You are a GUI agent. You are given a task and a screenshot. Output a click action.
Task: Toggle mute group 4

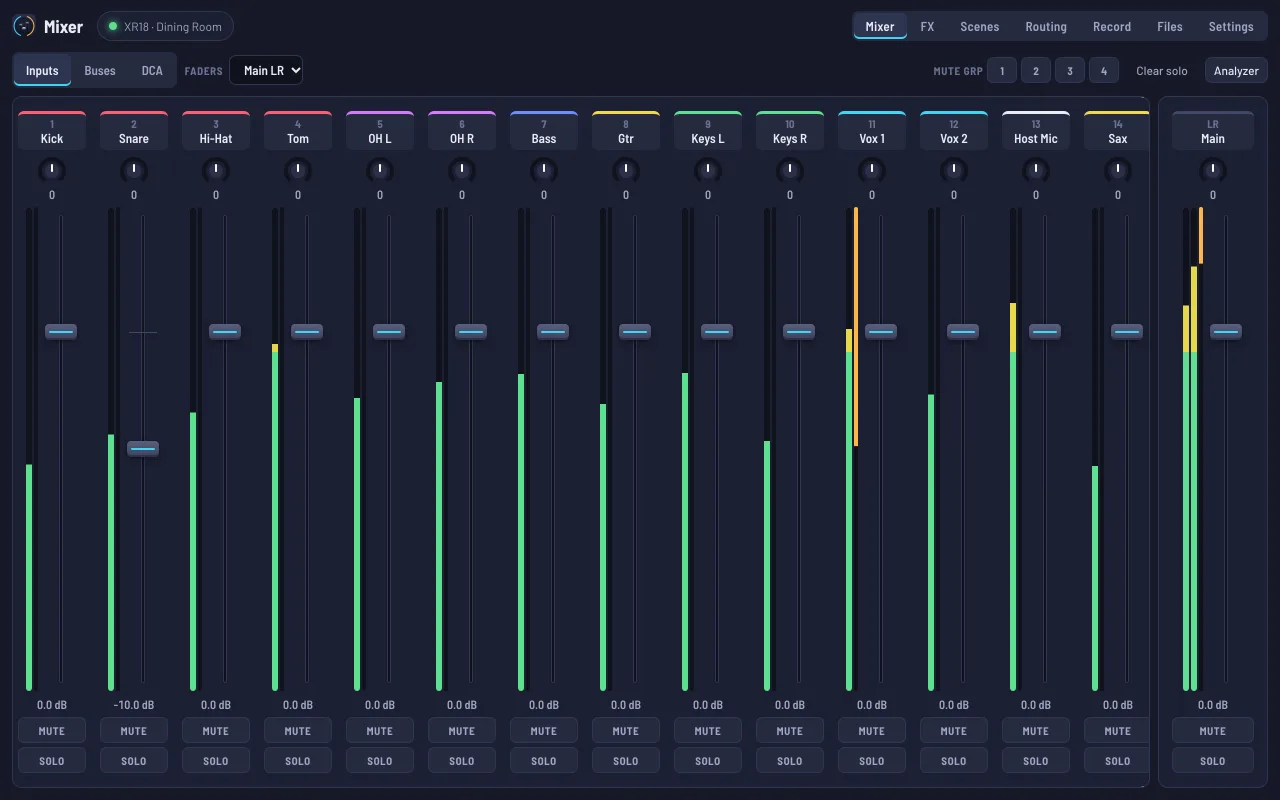coord(1104,71)
